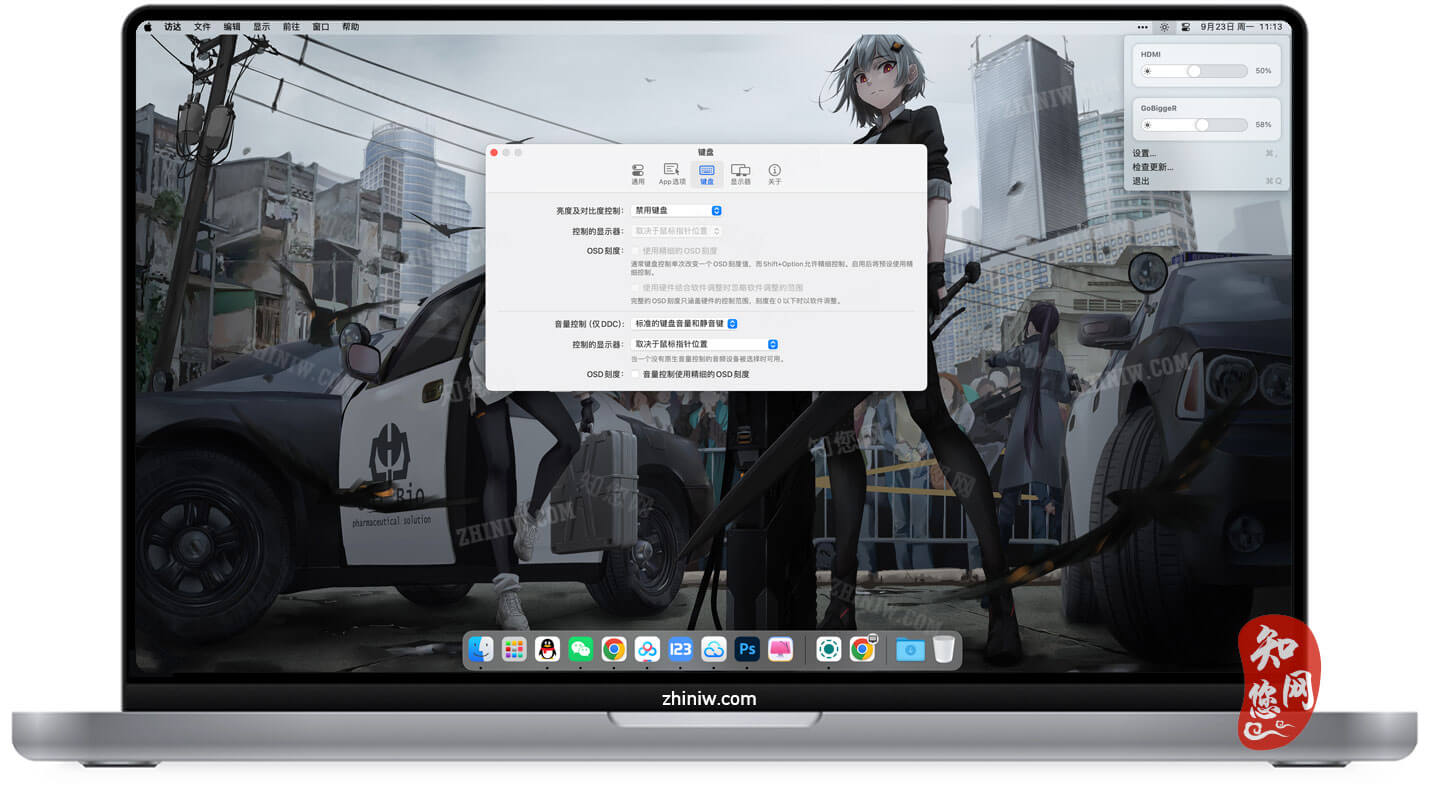The image size is (1429, 797).
Task: Open Control Center icon in menu bar
Action: click(1186, 27)
